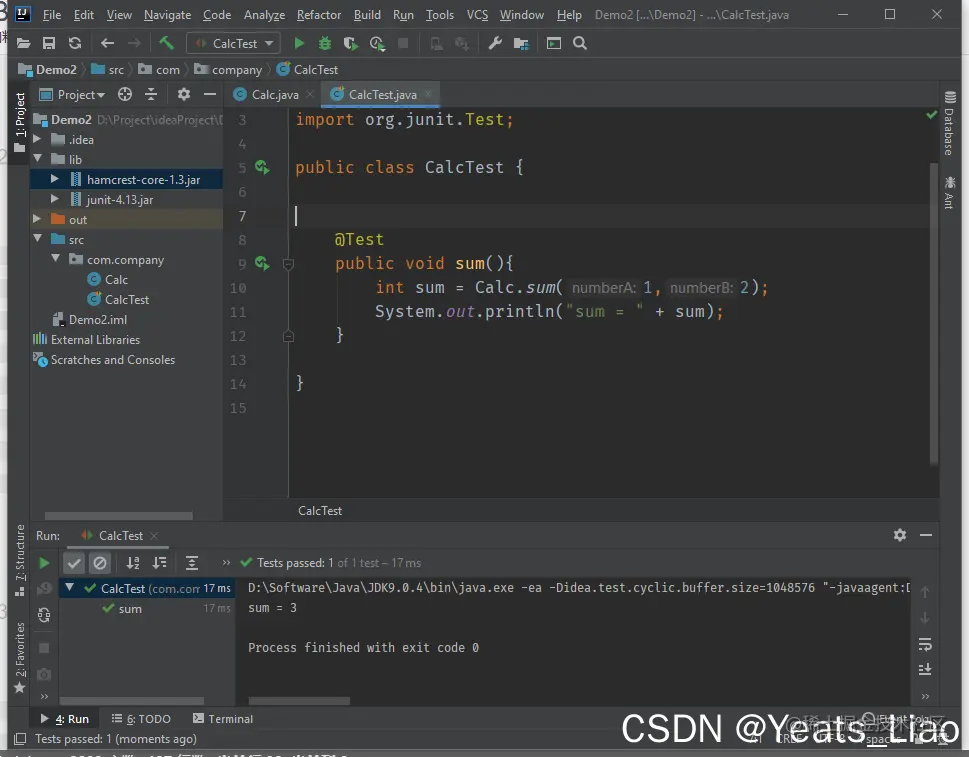
Task: Start debugging with the green bug icon
Action: point(324,43)
